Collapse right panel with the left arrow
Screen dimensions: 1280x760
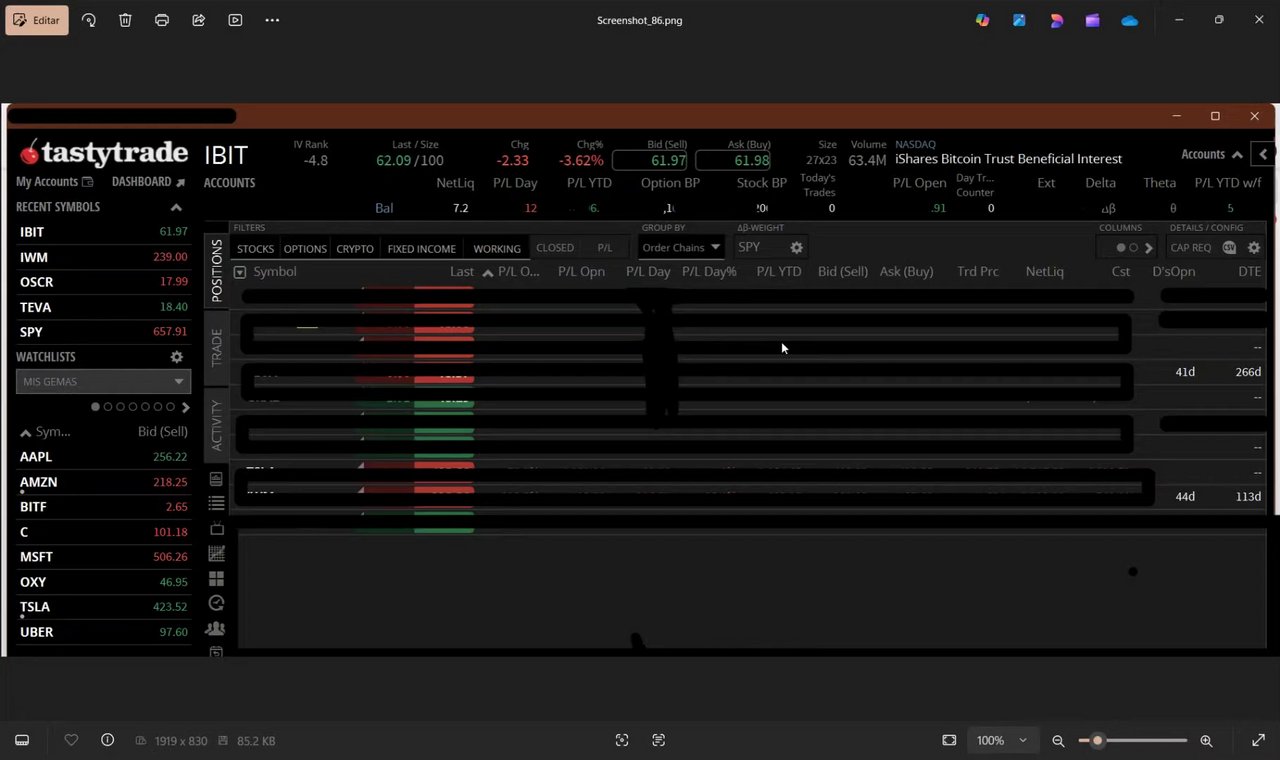1263,155
